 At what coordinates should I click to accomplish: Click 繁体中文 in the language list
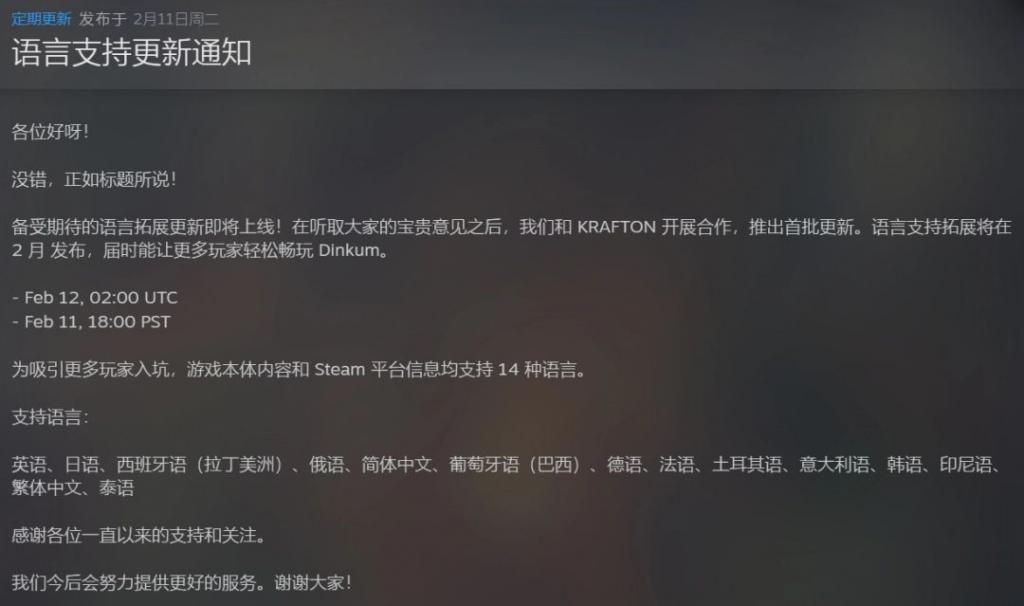[46, 488]
